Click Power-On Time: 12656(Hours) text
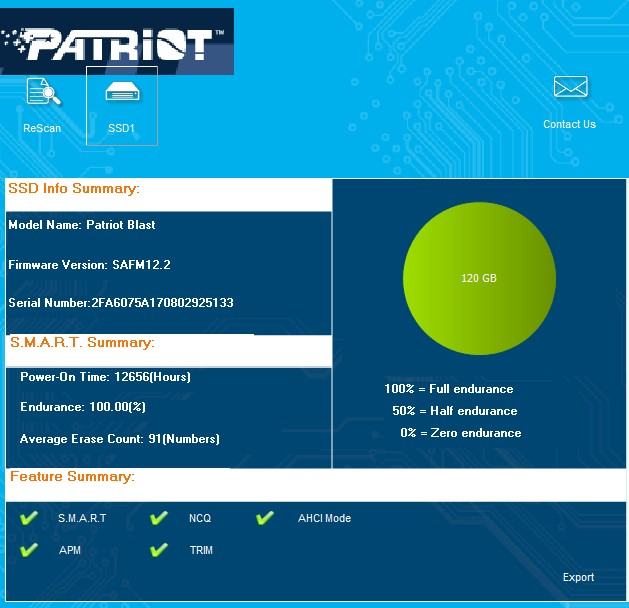629x608 pixels. coord(106,377)
